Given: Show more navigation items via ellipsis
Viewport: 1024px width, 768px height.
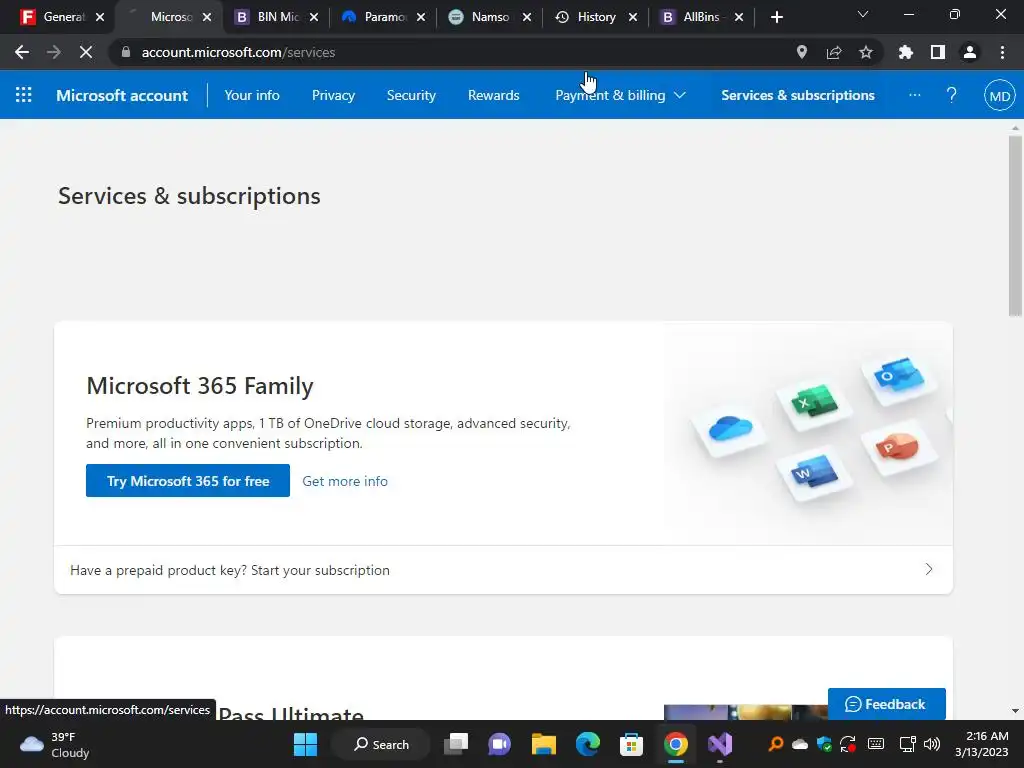Looking at the screenshot, I should tap(914, 95).
